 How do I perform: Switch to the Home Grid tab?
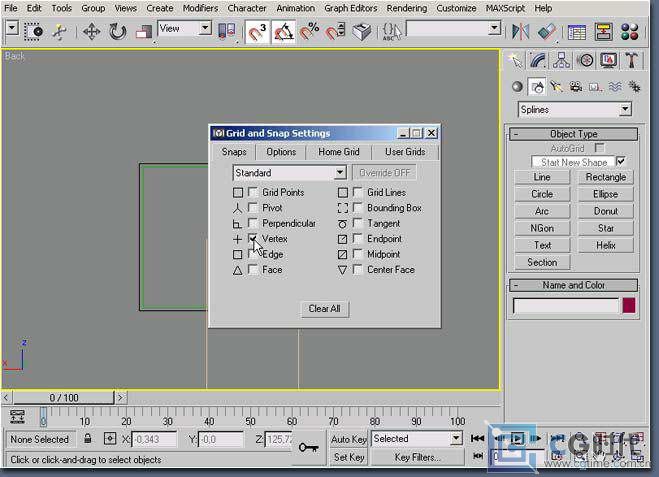pos(338,152)
